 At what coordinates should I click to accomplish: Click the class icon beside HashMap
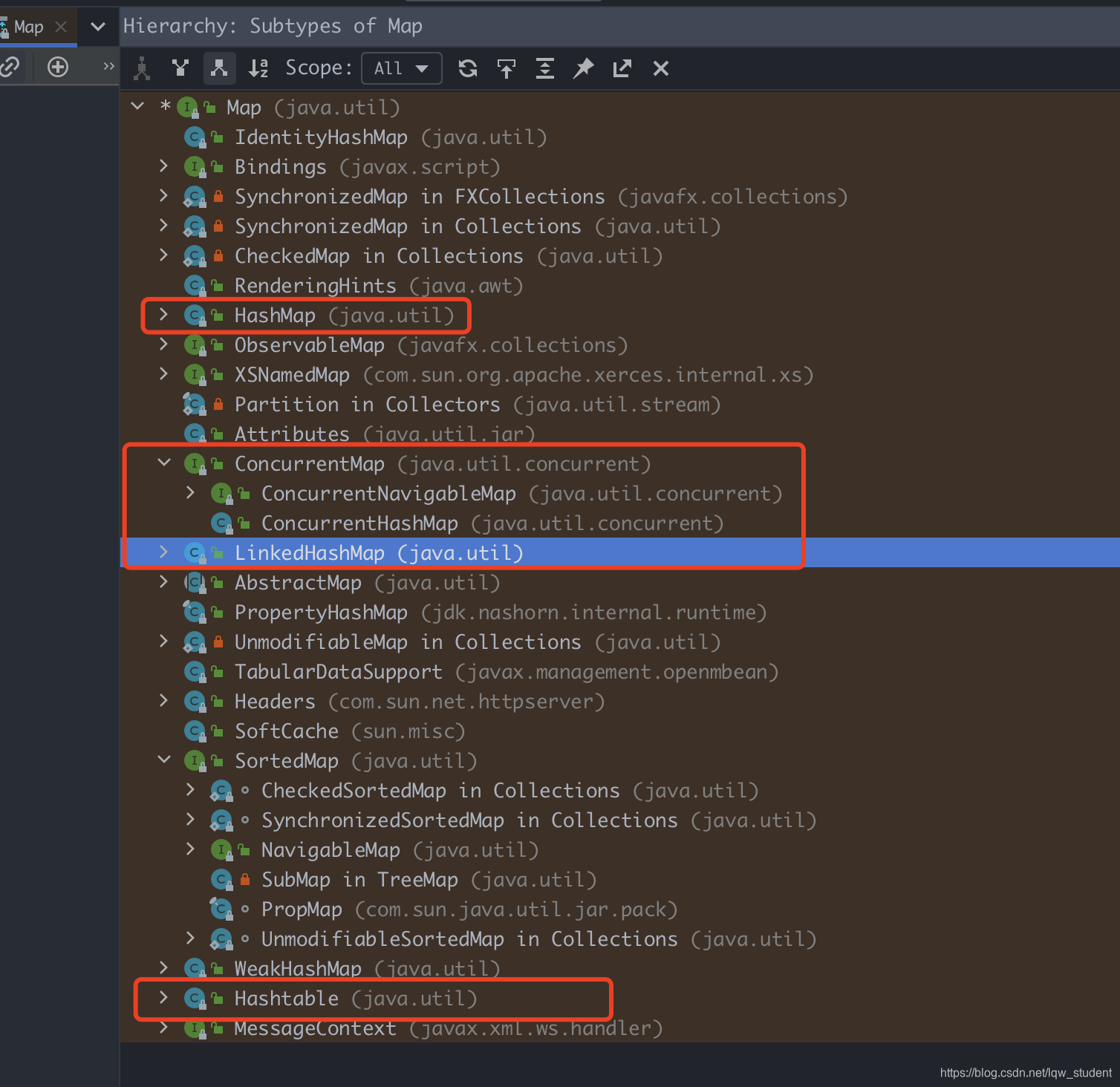tap(195, 316)
